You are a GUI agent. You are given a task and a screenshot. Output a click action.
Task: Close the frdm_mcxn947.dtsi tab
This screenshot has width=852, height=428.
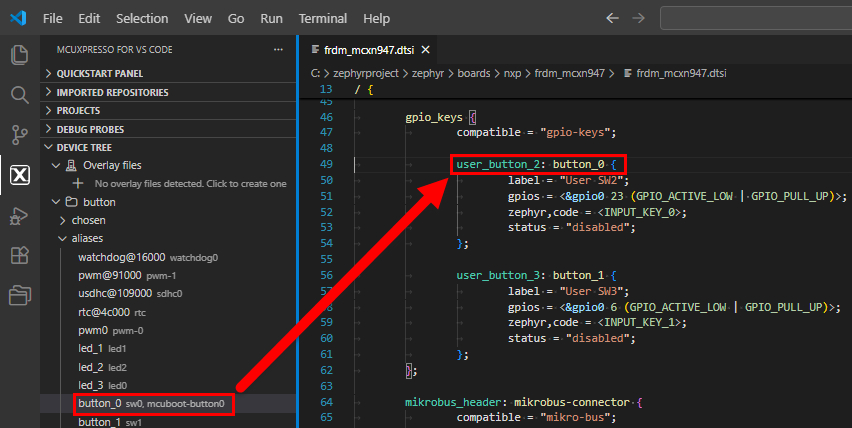pos(425,50)
